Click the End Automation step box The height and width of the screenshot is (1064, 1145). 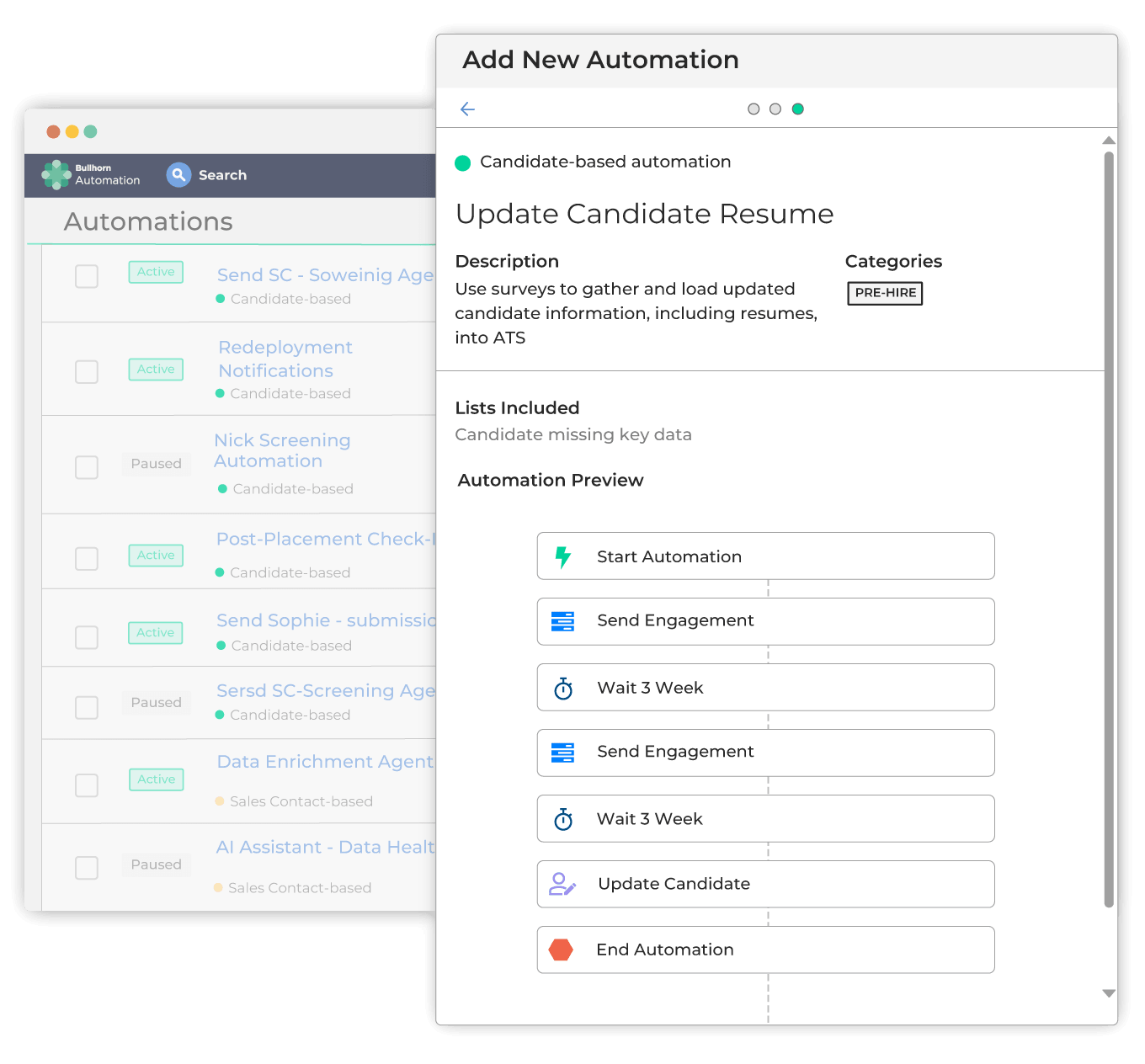766,950
